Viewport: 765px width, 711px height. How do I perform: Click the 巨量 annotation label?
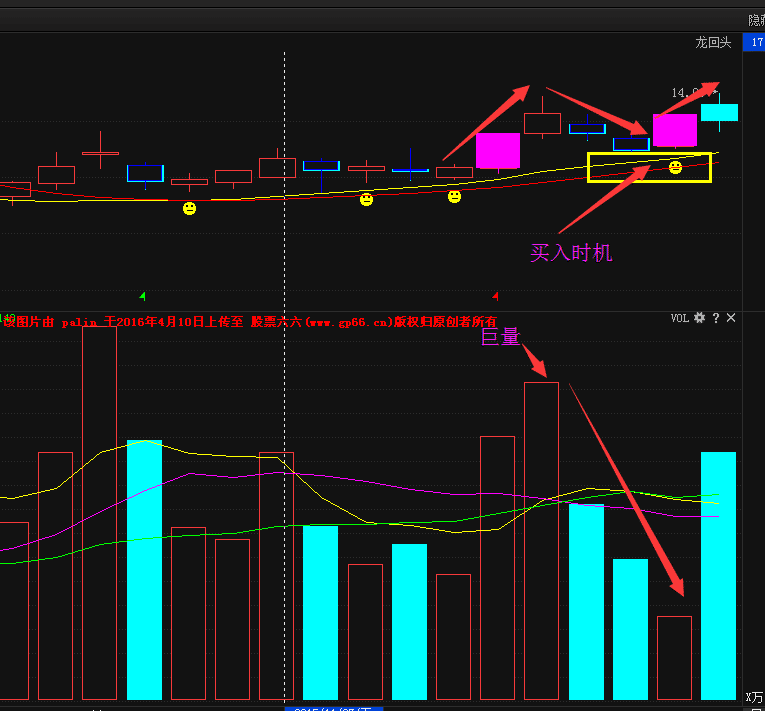[x=500, y=338]
